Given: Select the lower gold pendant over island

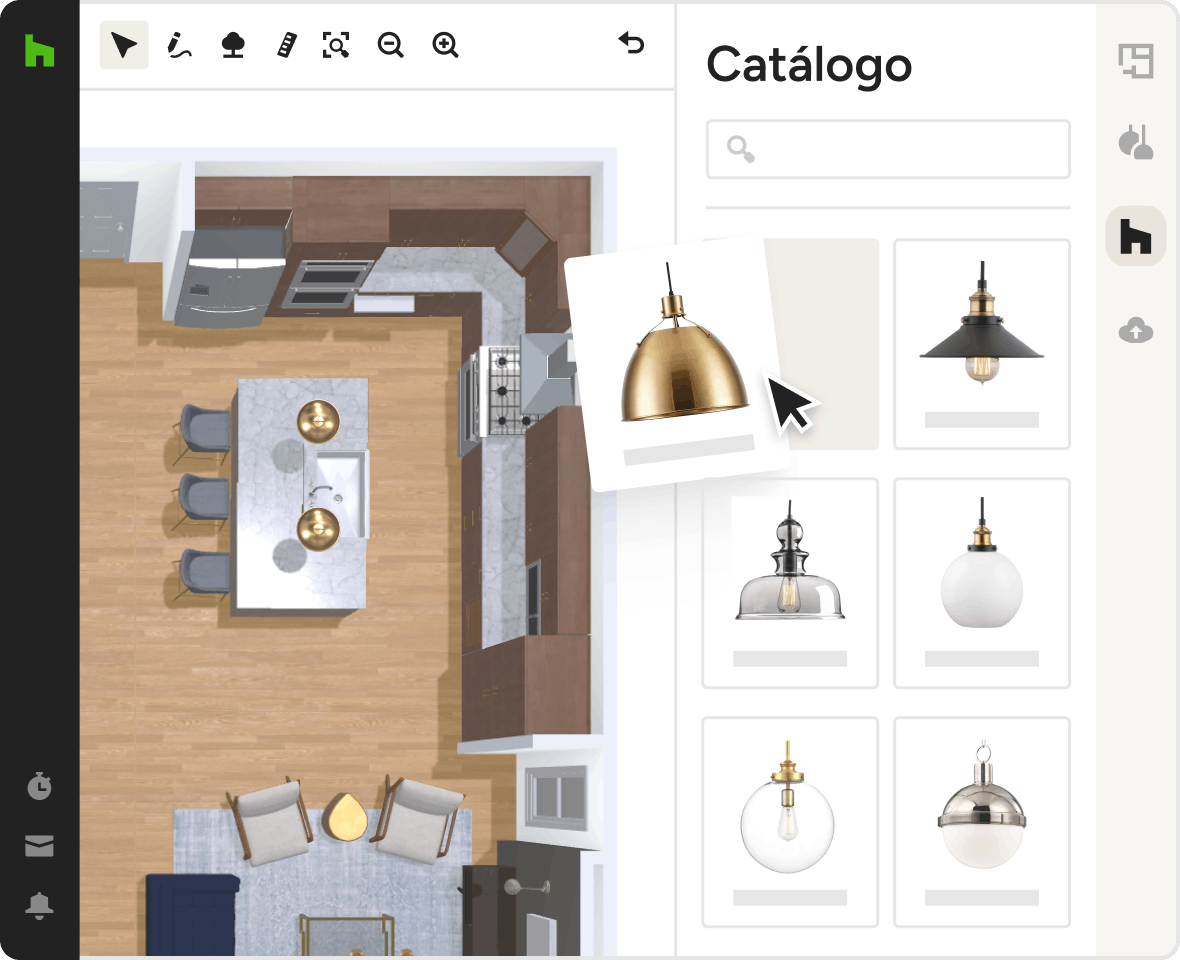Looking at the screenshot, I should tap(318, 529).
